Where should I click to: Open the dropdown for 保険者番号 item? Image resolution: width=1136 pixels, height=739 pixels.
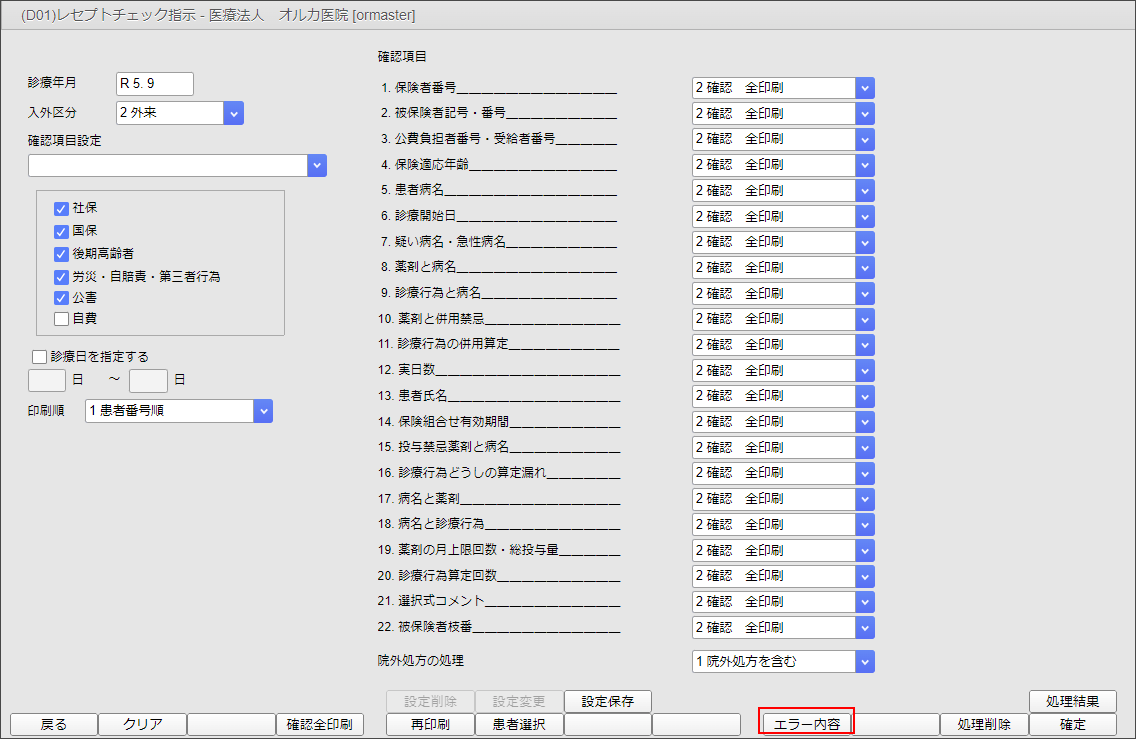click(x=865, y=87)
